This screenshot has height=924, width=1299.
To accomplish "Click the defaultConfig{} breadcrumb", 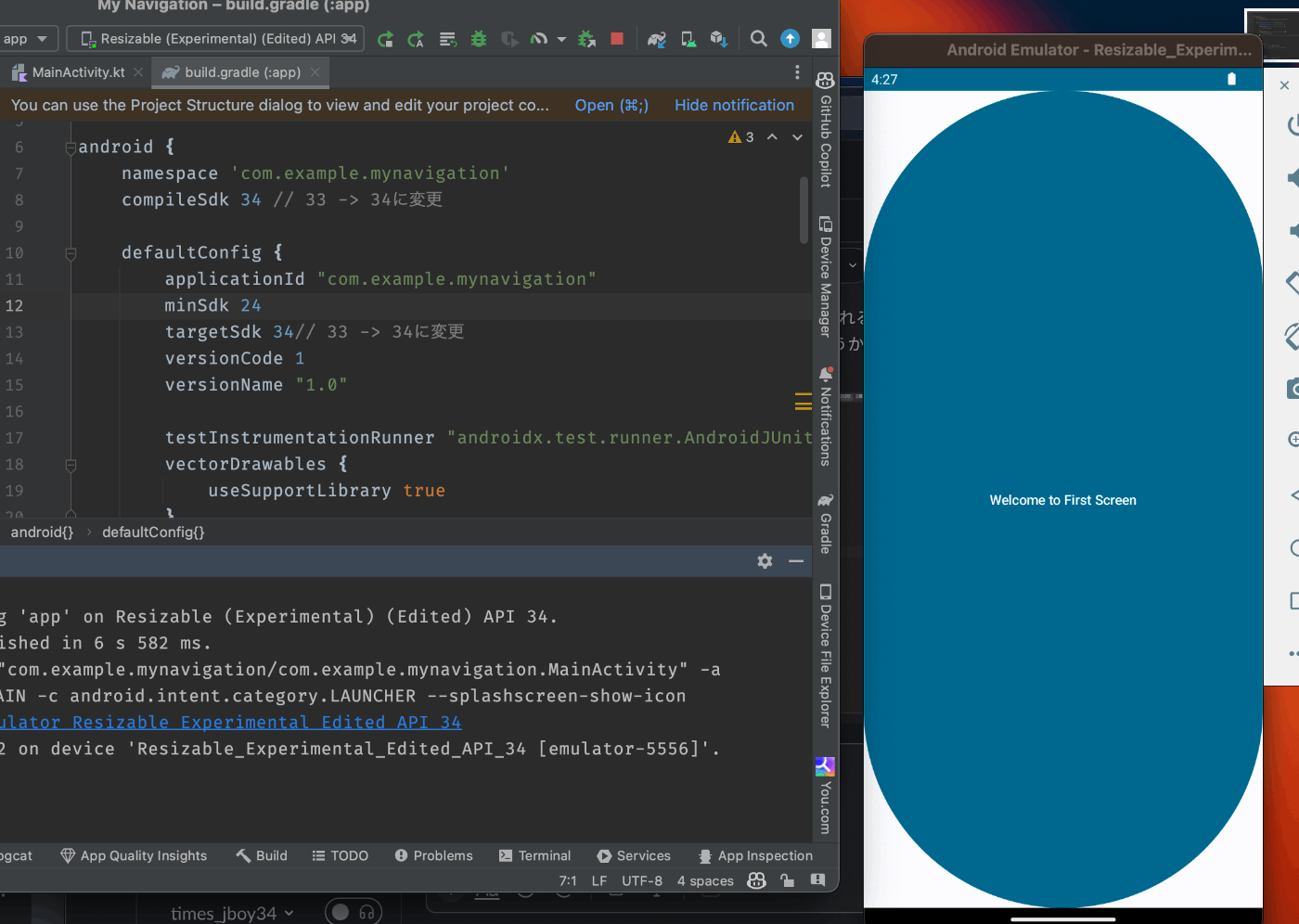I will click(153, 533).
